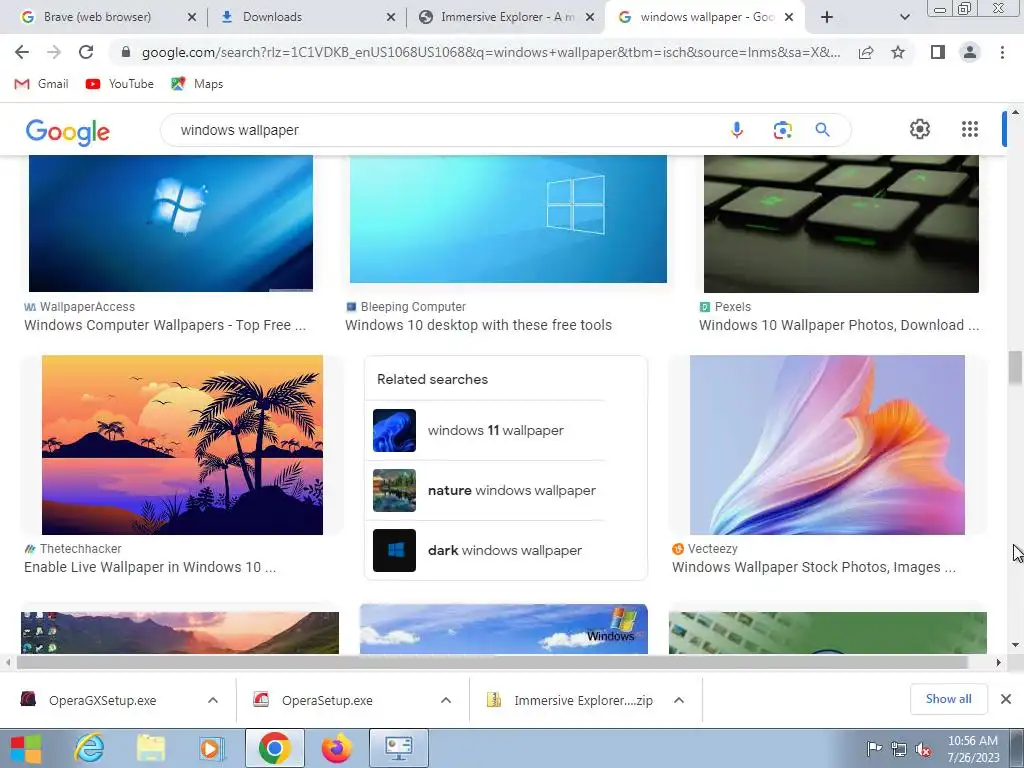
Task: Open the muted volume tray icon
Action: (x=923, y=749)
